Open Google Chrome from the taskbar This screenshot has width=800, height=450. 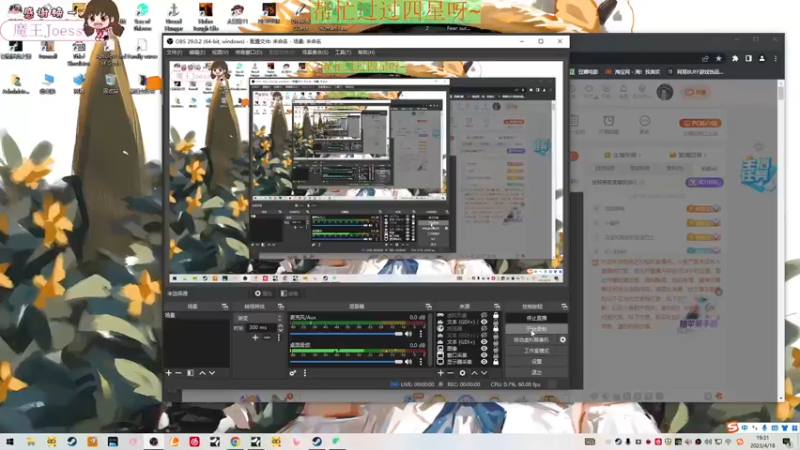pos(235,442)
